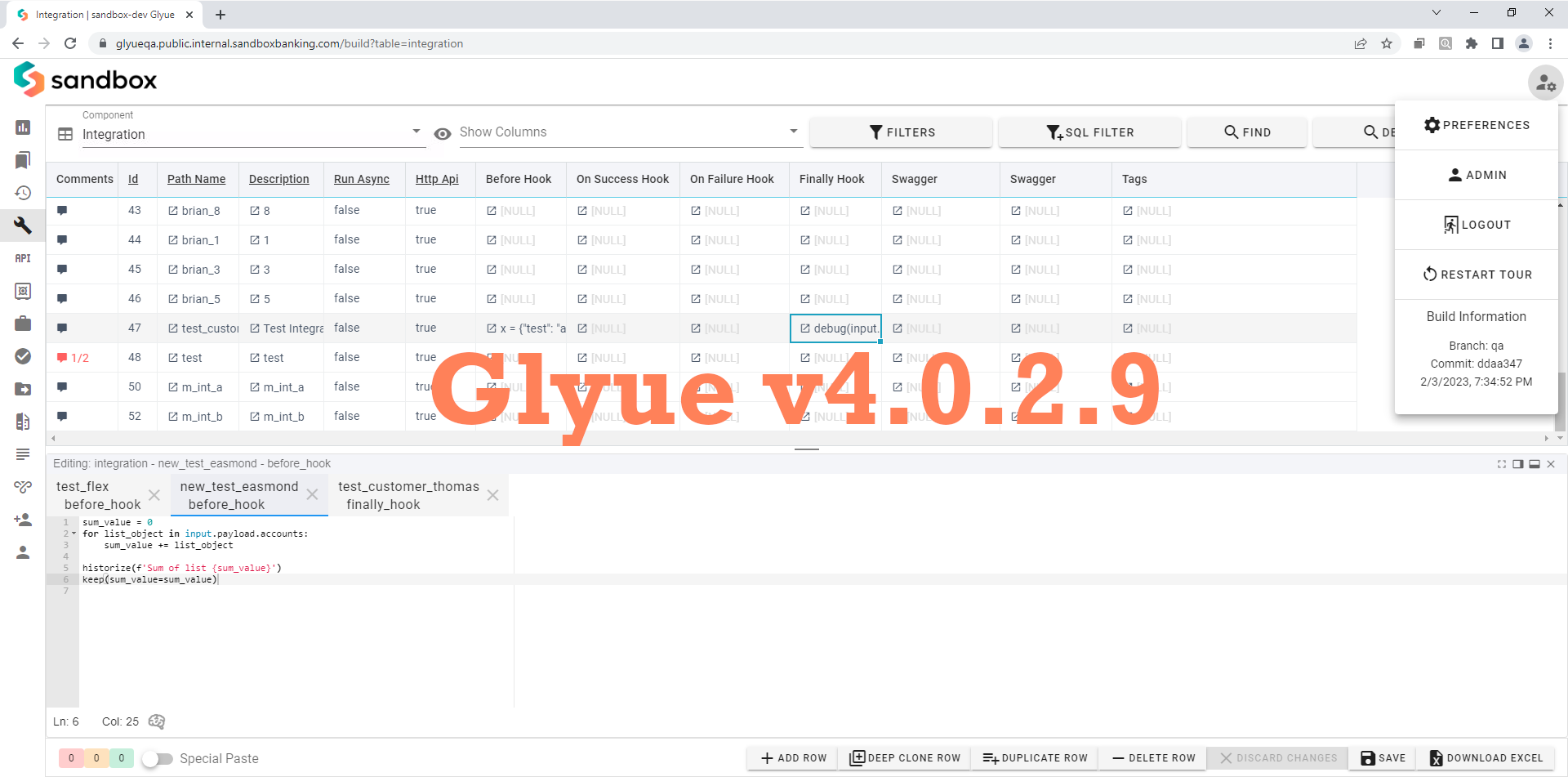Collapse code fold arrow on line 2
1568x777 pixels.
pos(73,534)
